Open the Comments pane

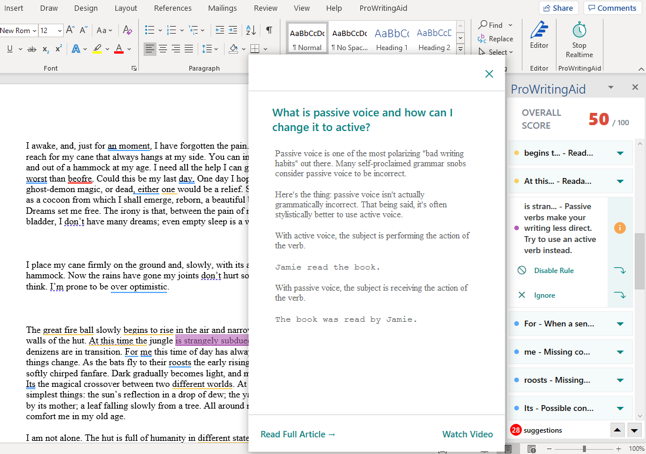tap(612, 8)
